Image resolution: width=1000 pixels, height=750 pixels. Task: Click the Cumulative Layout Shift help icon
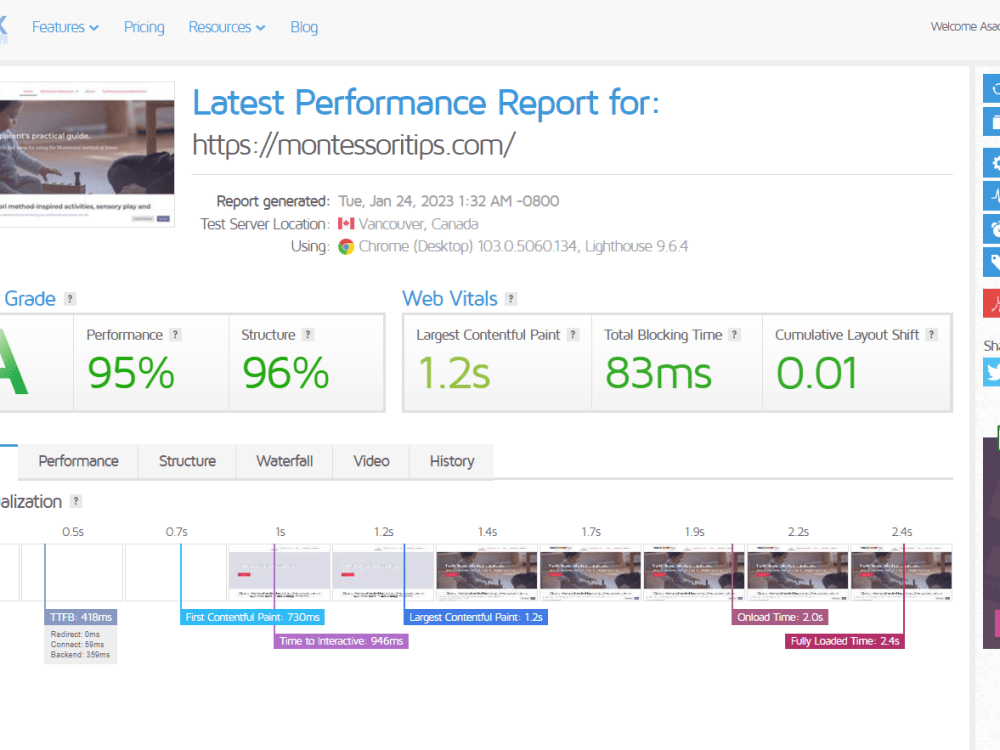click(x=932, y=335)
